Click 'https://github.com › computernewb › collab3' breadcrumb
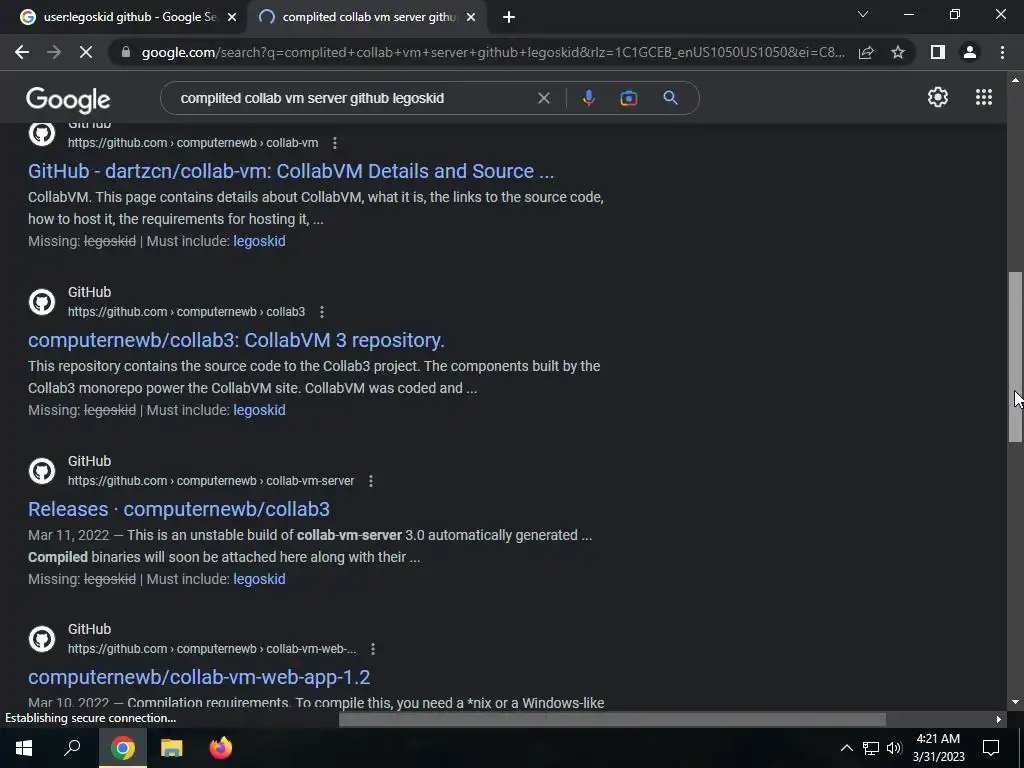 (x=186, y=312)
